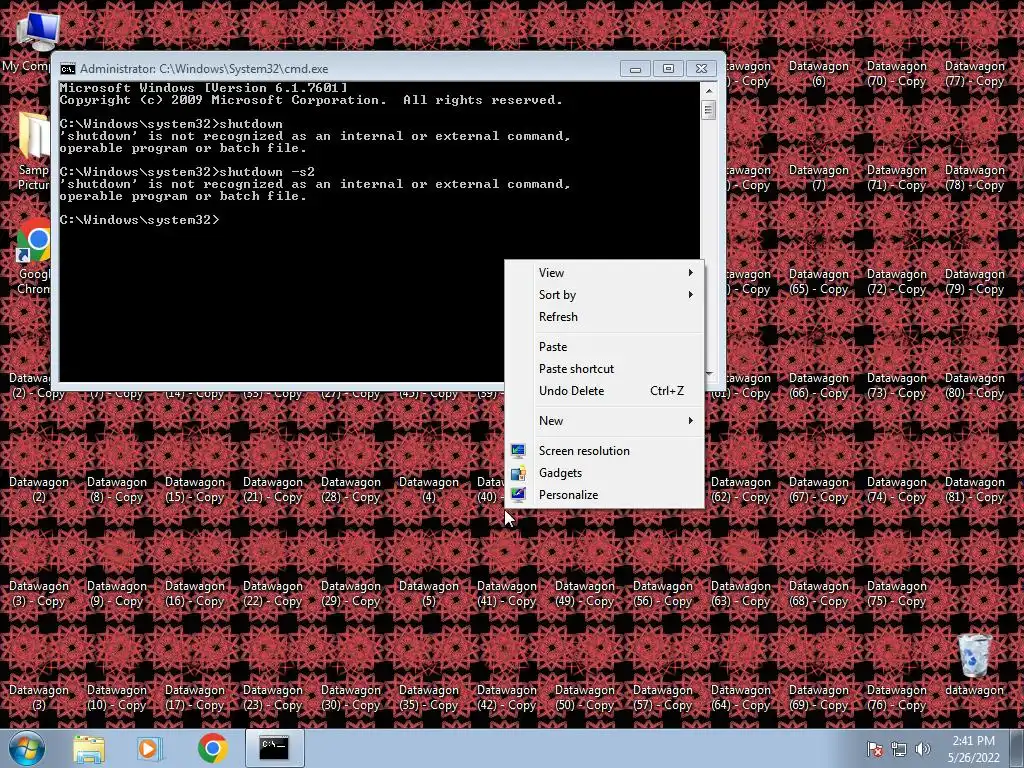Select Datawagon (80) - Copy item
Screen dimensions: 1024x768
pos(974,385)
